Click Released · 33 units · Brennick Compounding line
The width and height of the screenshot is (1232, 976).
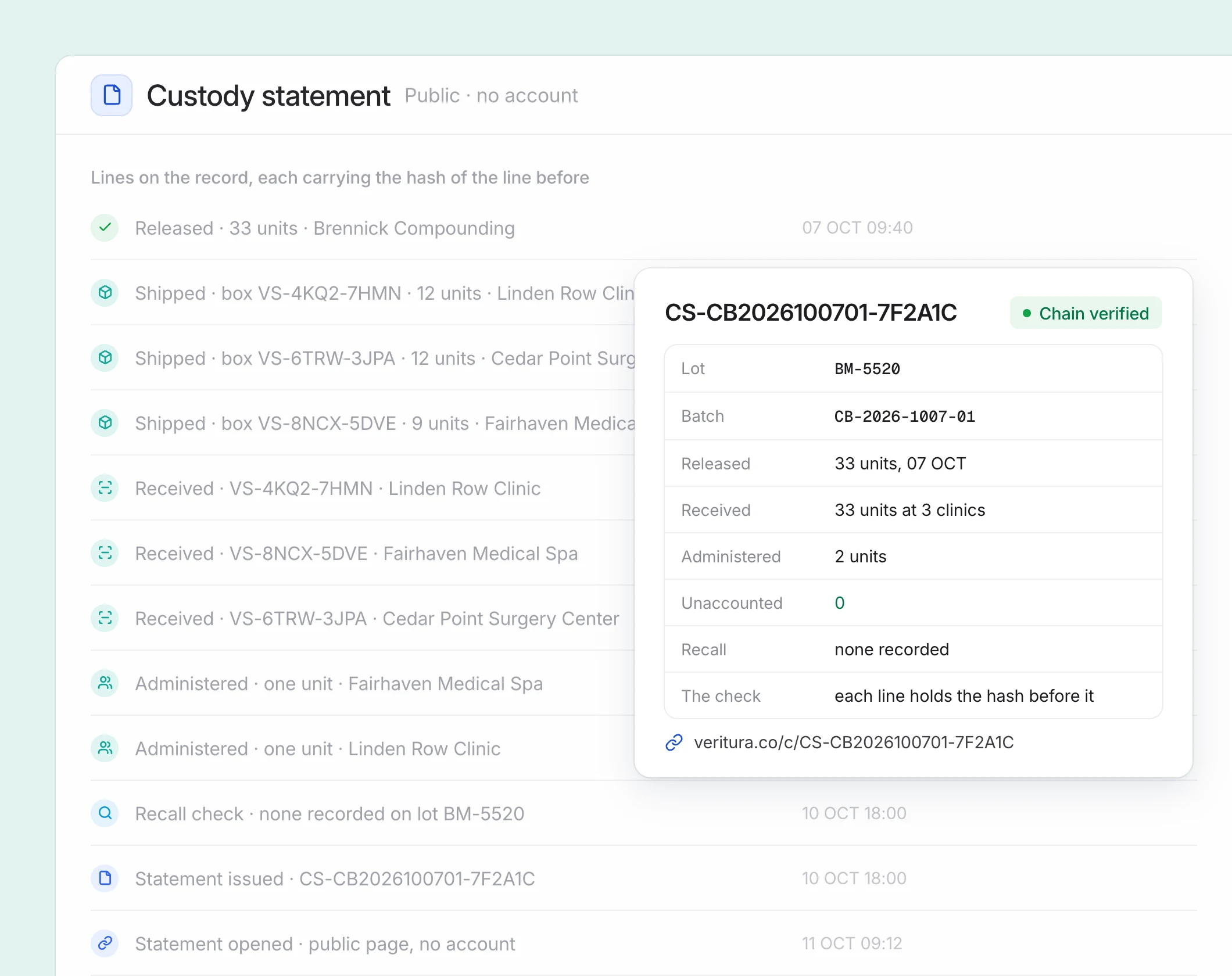tap(325, 228)
